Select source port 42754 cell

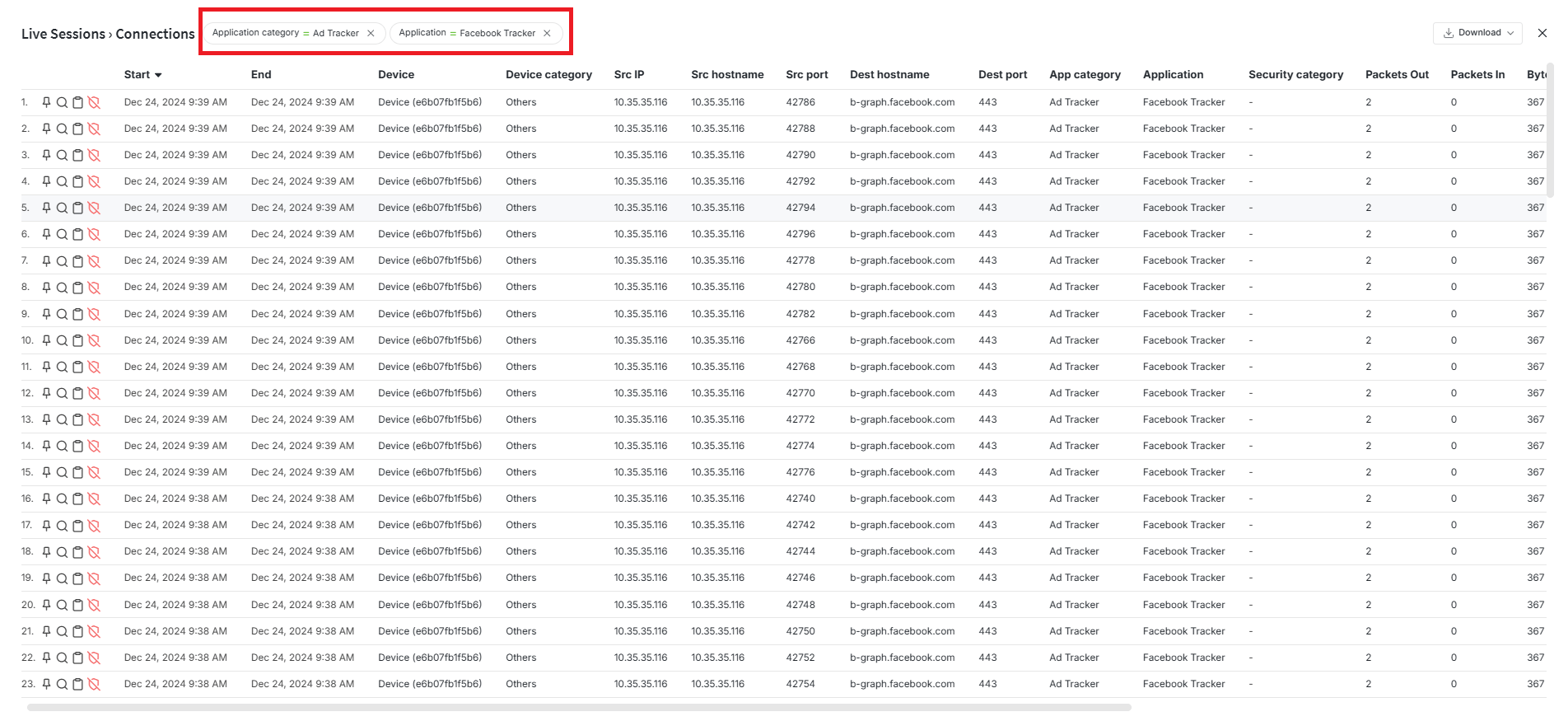pos(800,684)
